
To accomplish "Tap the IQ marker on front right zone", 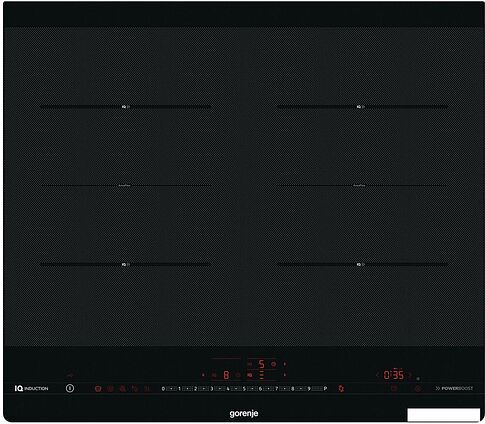I will [361, 264].
